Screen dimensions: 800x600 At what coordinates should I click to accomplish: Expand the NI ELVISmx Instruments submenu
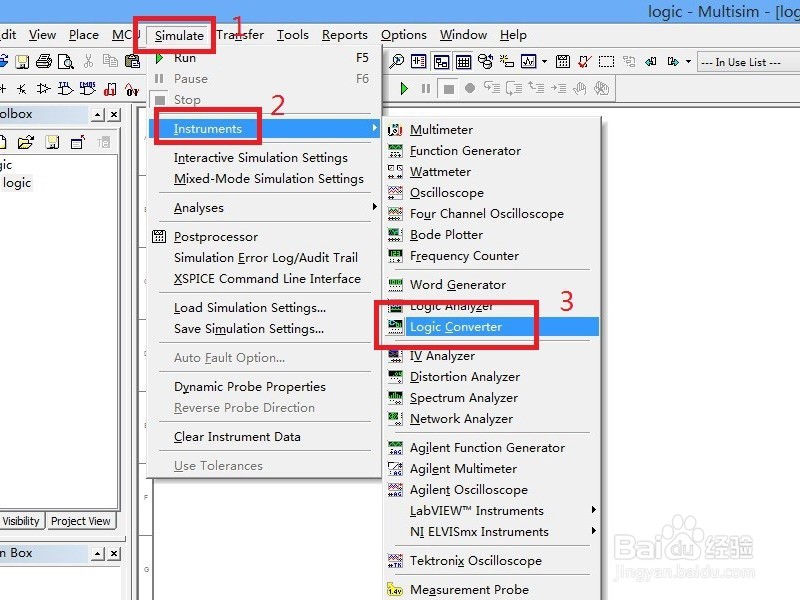click(492, 532)
